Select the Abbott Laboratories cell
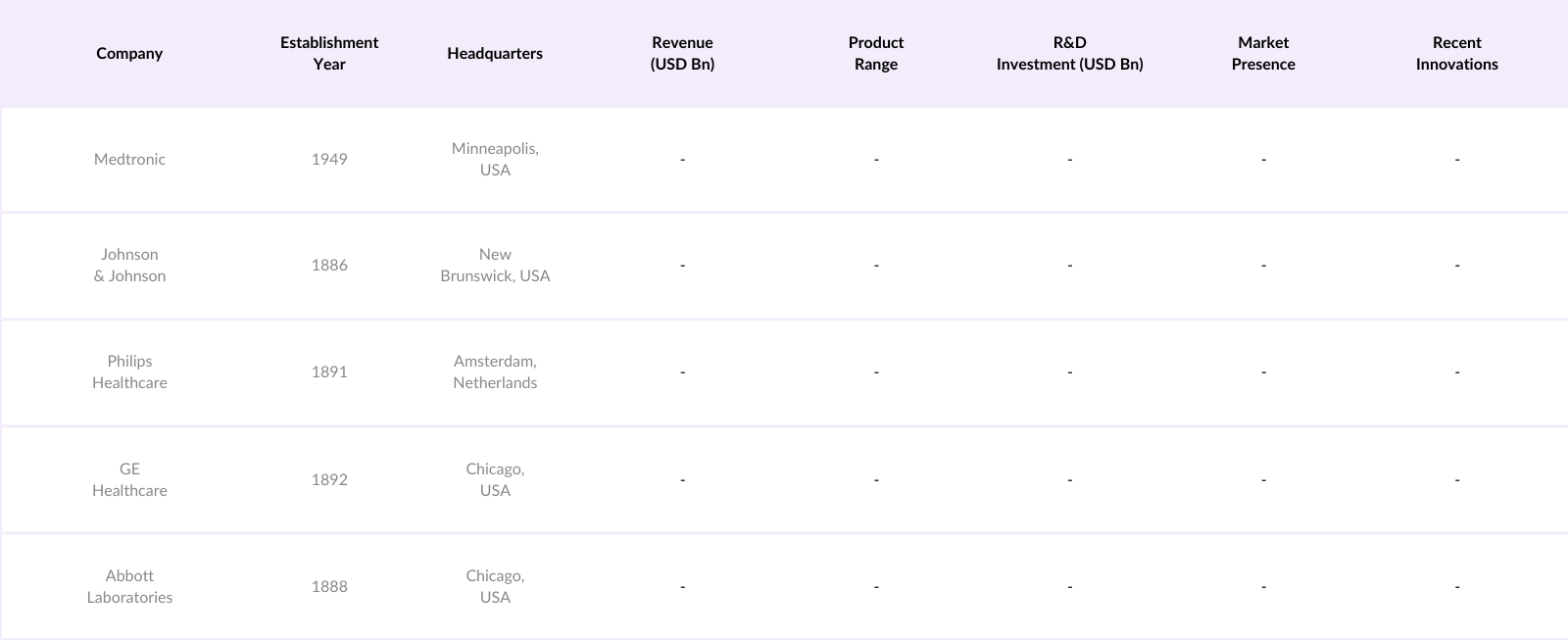Screen dimensions: 1568x640 [129, 586]
